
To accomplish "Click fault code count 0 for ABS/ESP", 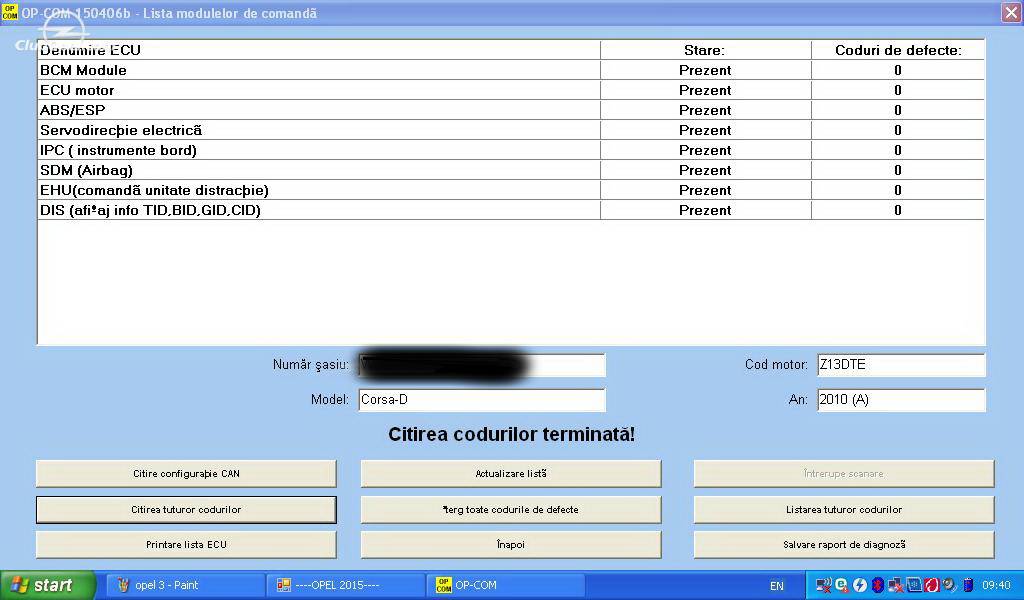I will (898, 110).
